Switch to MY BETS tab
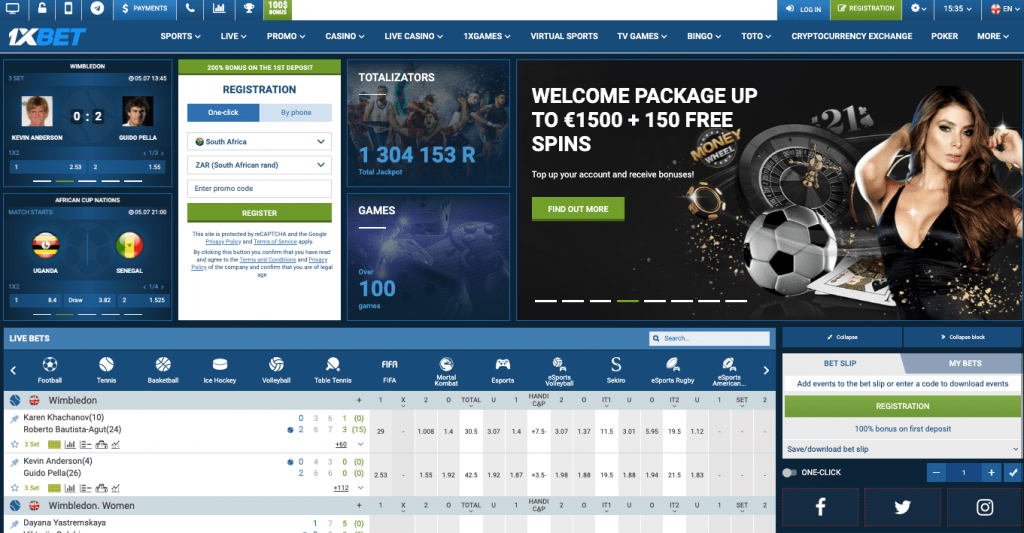This screenshot has height=533, width=1024. click(x=965, y=363)
